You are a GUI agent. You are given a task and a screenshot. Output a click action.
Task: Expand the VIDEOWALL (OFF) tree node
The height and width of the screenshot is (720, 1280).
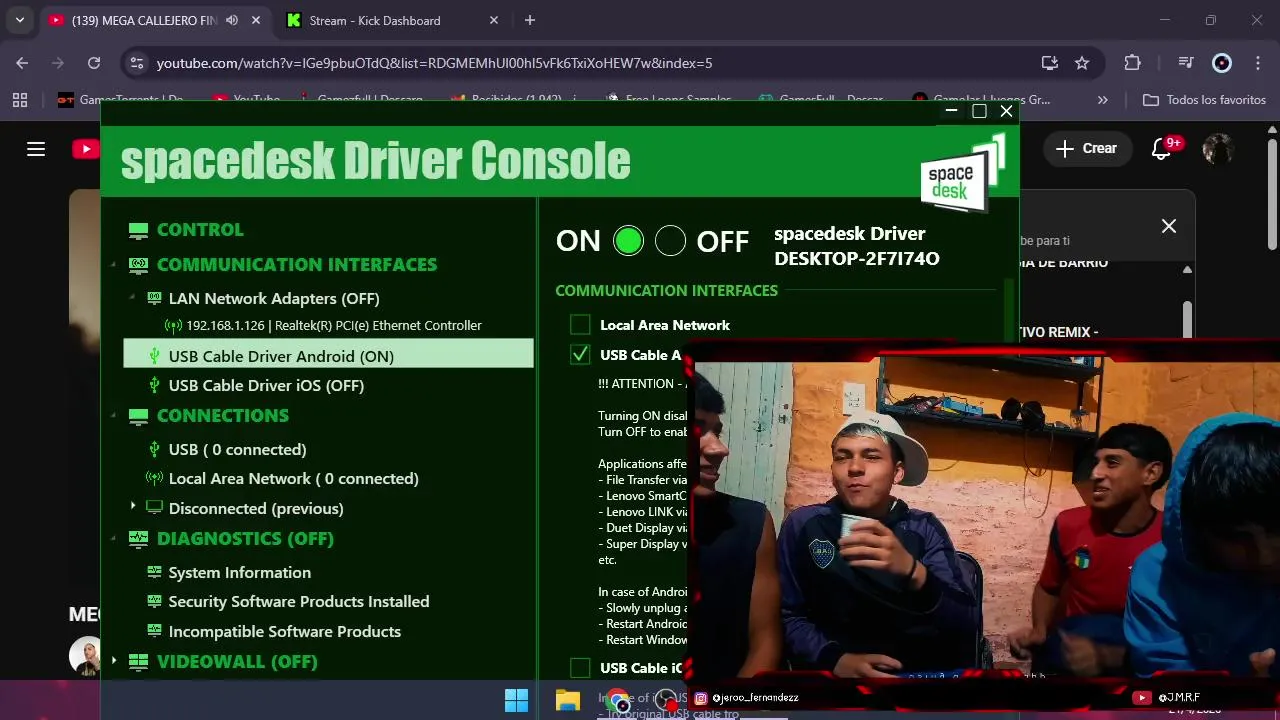point(113,661)
